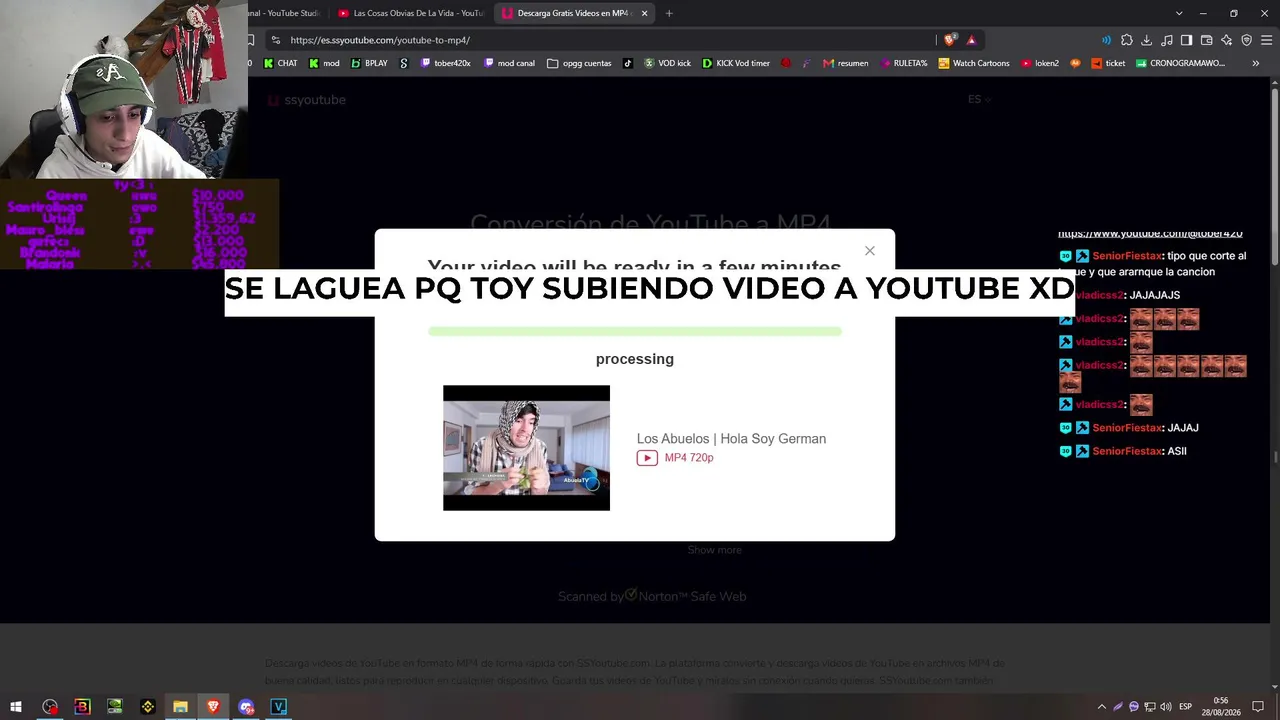Close the video processing dialog
Image resolution: width=1280 pixels, height=720 pixels.
click(x=870, y=251)
